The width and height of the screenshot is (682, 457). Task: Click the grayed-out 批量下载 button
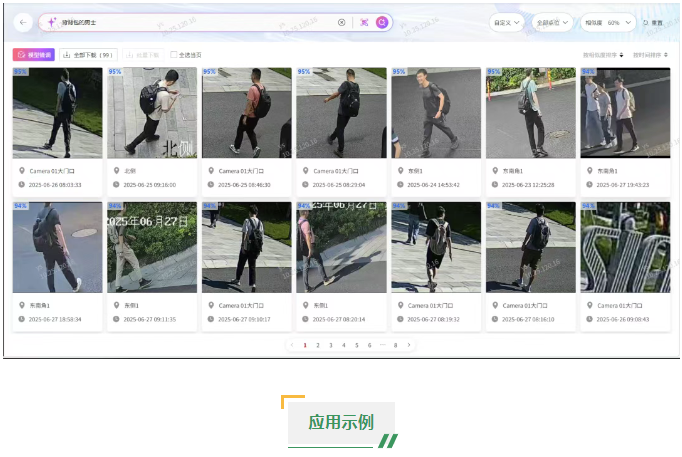pyautogui.click(x=143, y=55)
